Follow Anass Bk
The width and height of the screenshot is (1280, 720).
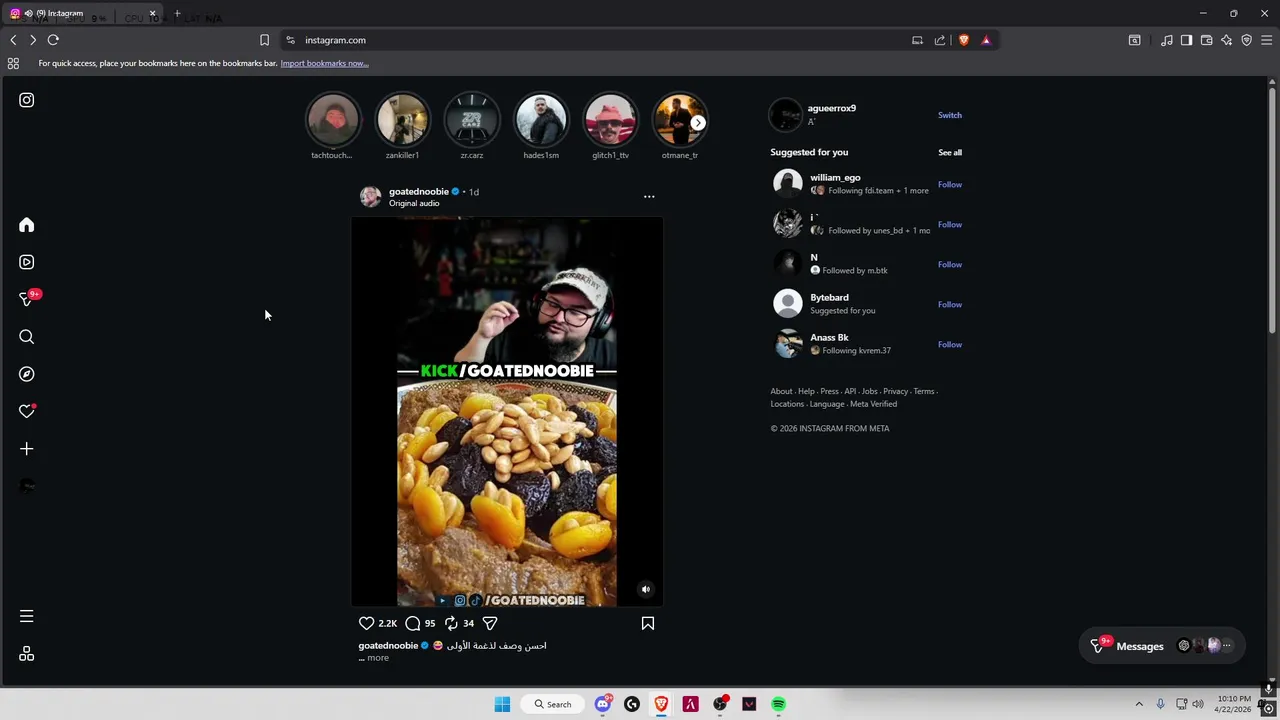click(x=950, y=345)
